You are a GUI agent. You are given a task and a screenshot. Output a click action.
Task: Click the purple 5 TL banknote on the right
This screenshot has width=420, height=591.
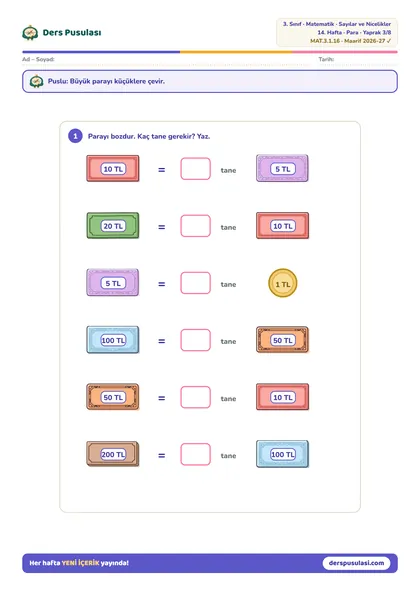point(282,168)
